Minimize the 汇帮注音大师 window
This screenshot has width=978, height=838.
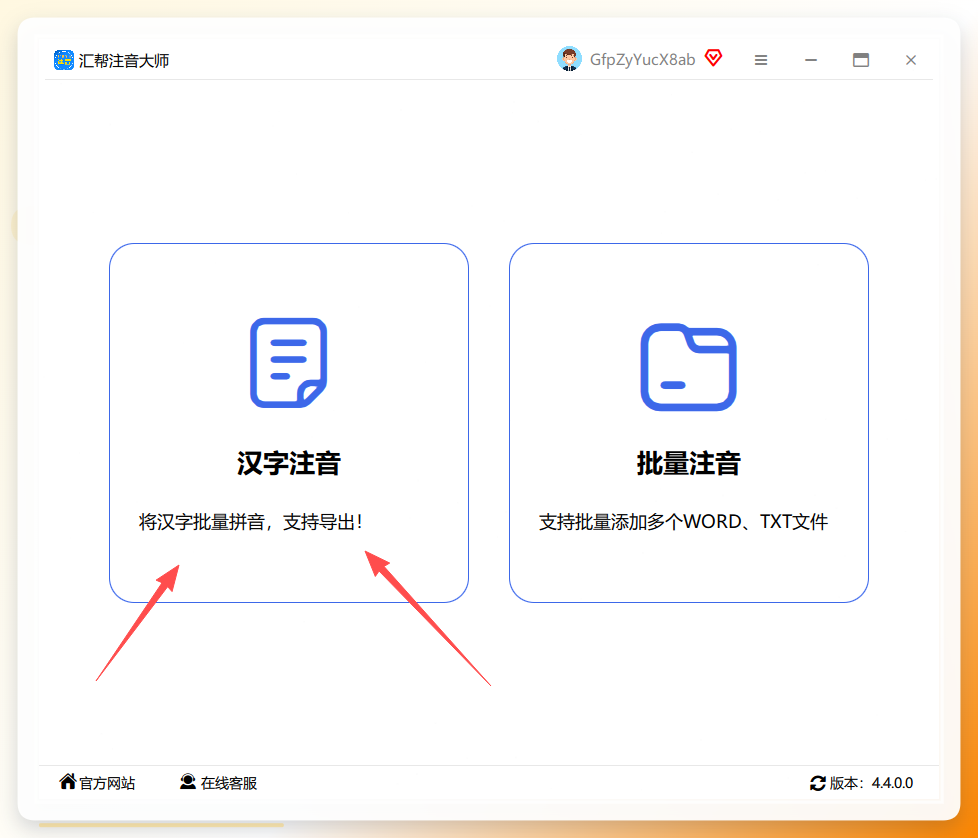(811, 60)
